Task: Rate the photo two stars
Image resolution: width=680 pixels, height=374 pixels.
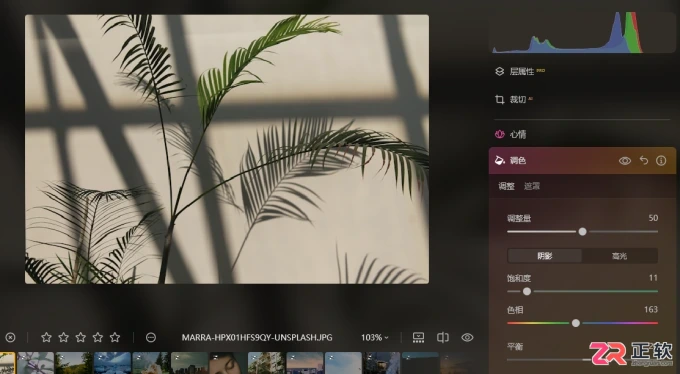Action: (x=64, y=338)
